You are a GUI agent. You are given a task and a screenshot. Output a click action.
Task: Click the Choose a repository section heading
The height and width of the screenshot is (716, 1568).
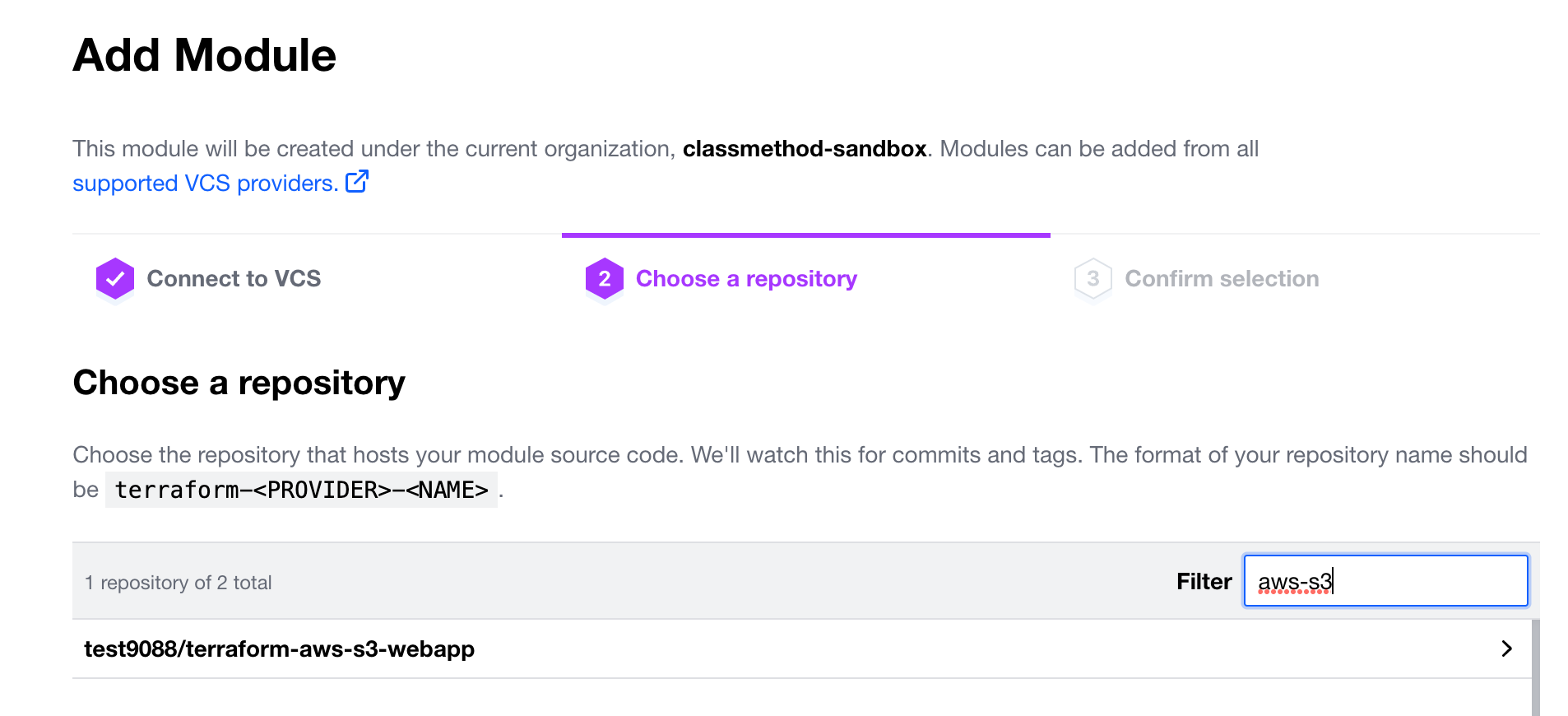[x=239, y=382]
